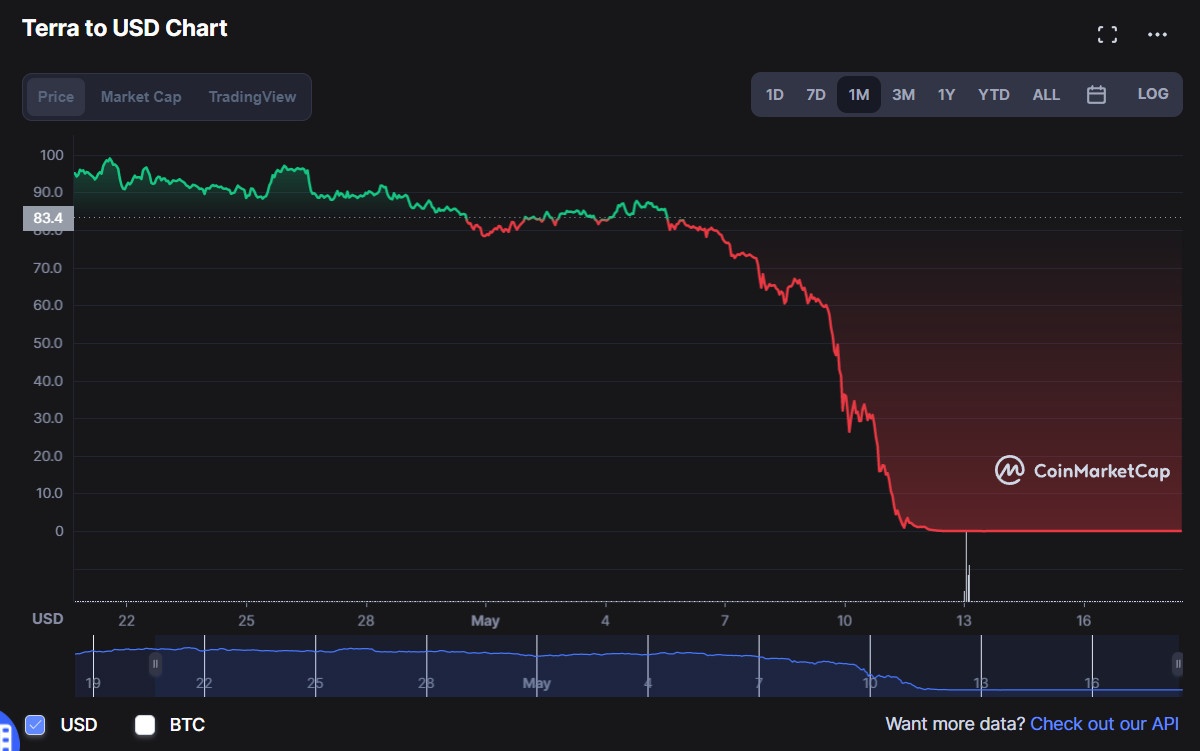The height and width of the screenshot is (751, 1200).
Task: Open the calendar date range picker
Action: point(1096,95)
